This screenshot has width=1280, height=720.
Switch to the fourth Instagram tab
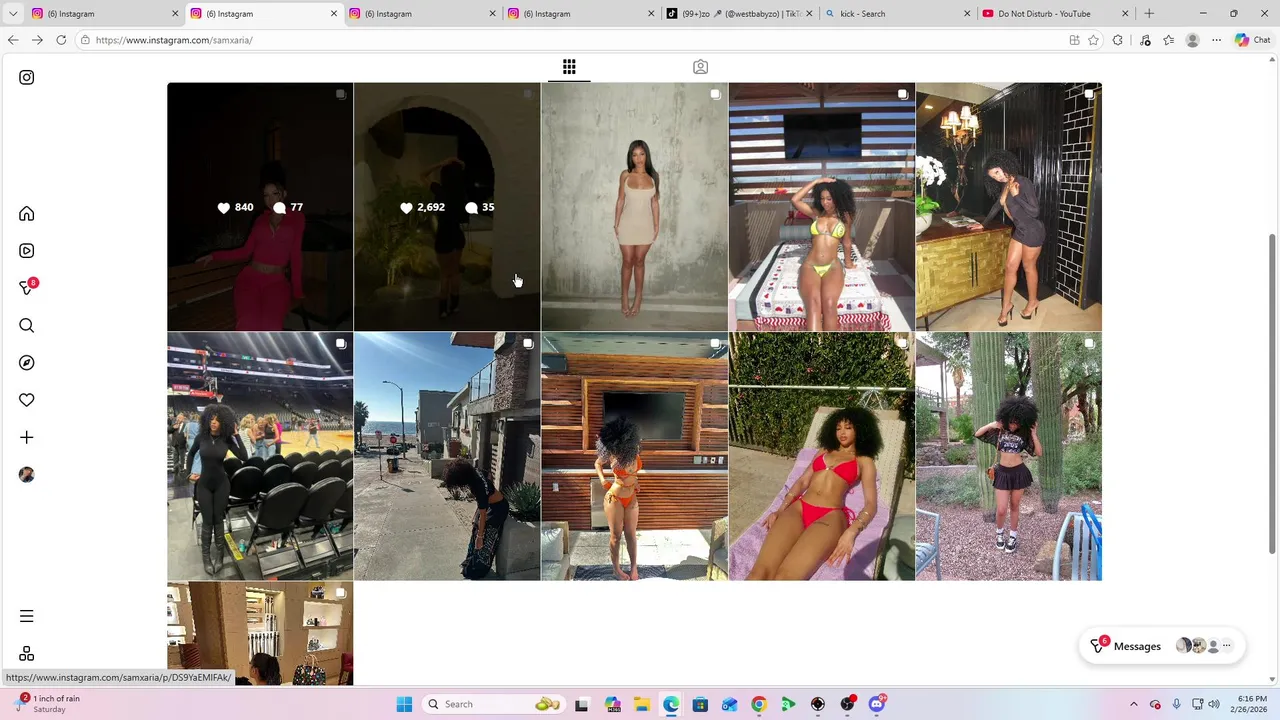pos(582,13)
